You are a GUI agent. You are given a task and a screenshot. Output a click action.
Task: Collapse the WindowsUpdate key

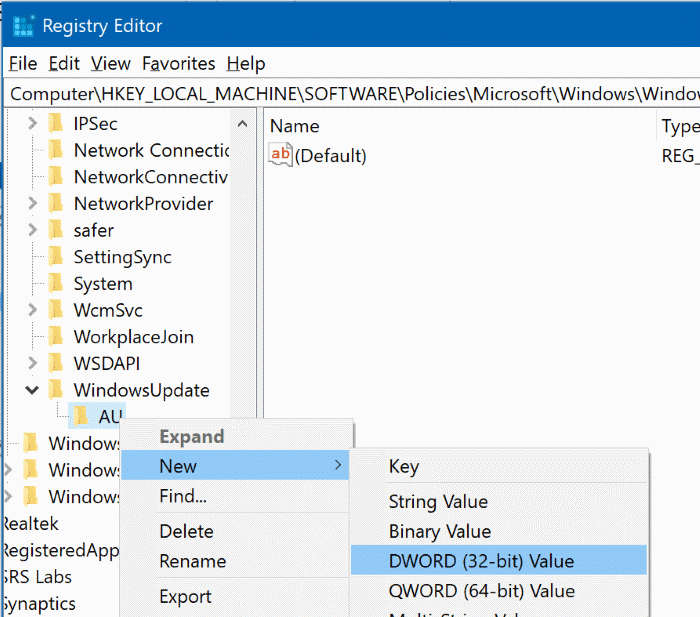pos(32,390)
